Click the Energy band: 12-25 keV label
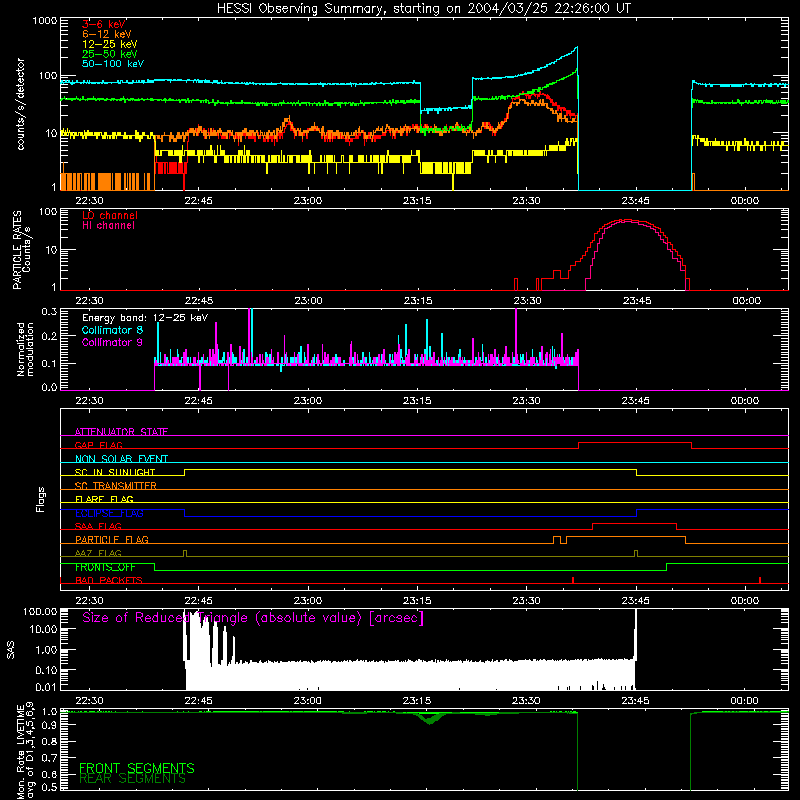800x800 pixels. (145, 318)
